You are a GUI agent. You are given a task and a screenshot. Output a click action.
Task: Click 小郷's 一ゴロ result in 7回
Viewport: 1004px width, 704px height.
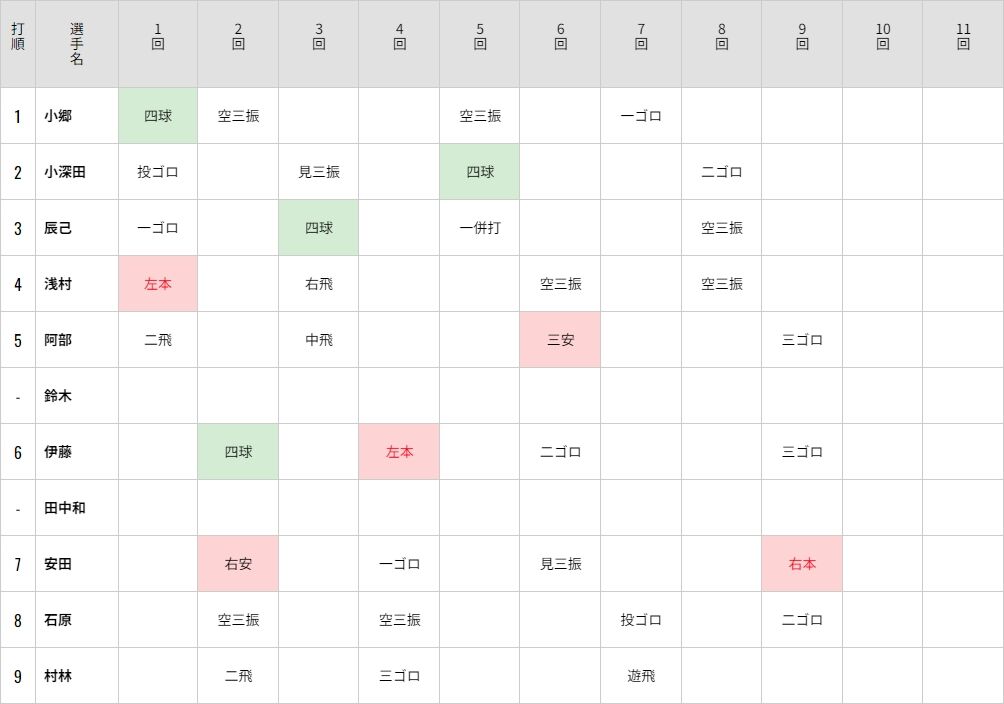[641, 116]
